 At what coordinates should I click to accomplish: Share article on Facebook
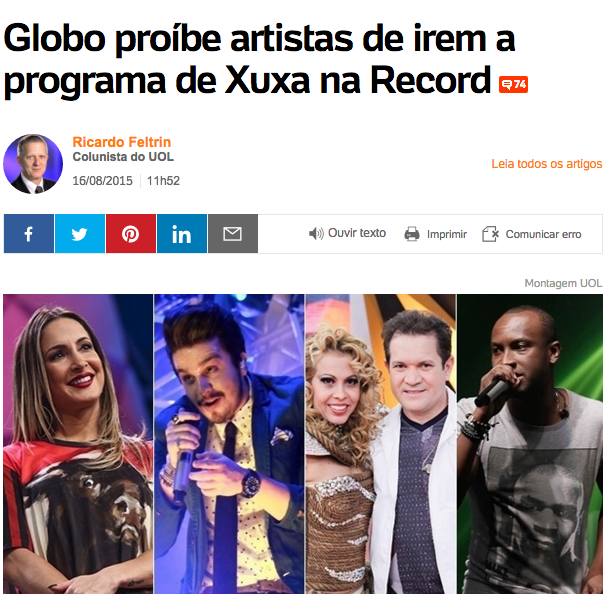coord(29,233)
